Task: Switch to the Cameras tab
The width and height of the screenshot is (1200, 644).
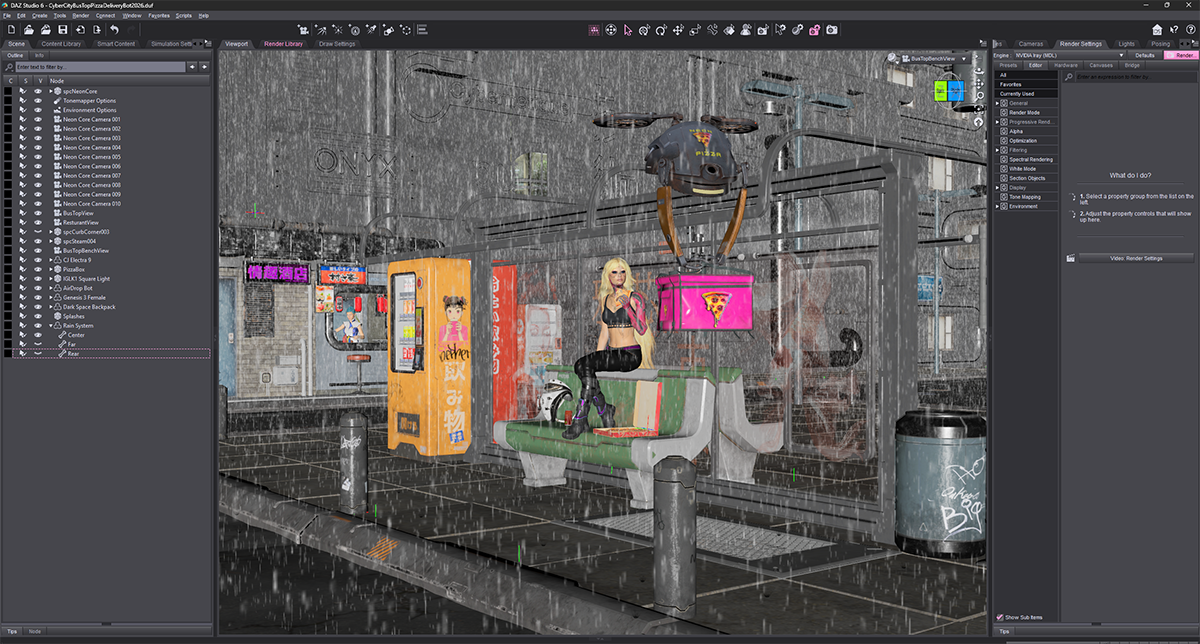Action: [1030, 44]
